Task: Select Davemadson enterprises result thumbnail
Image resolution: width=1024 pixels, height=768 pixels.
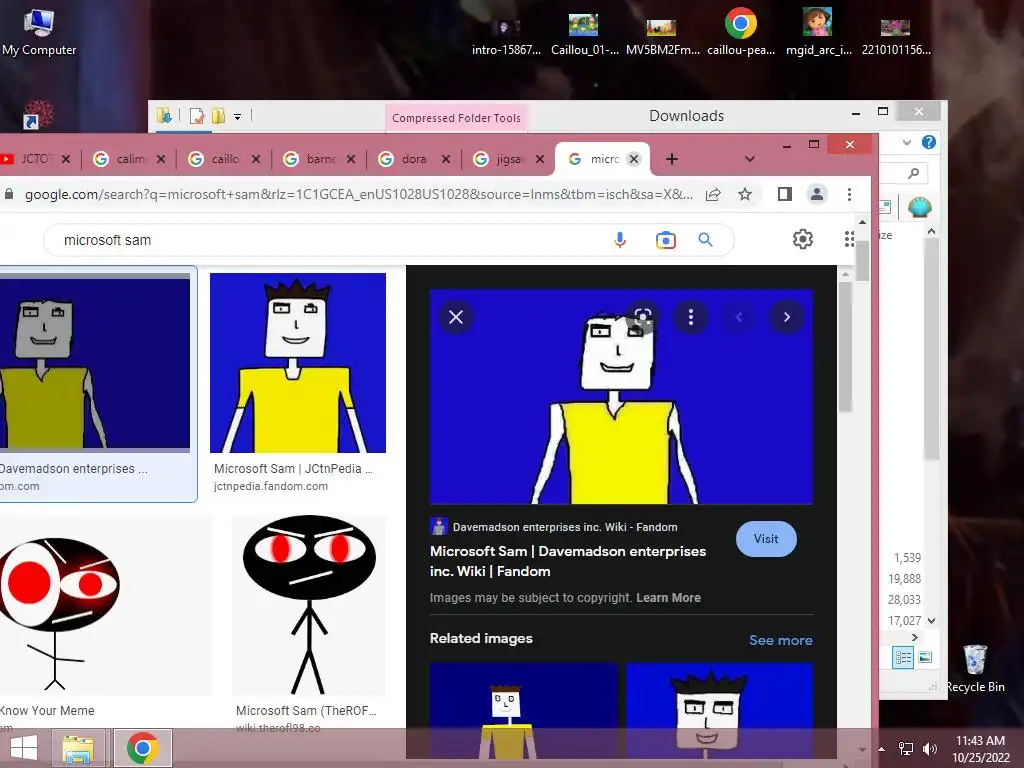Action: 95,362
